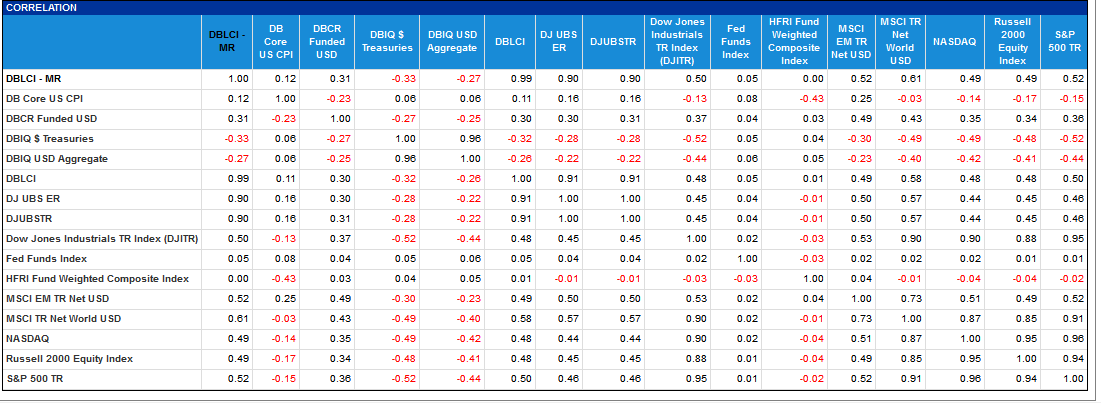Image resolution: width=1101 pixels, height=404 pixels.
Task: Click 0.53 in the Dow Jones Industrials row
Action: 862,239
